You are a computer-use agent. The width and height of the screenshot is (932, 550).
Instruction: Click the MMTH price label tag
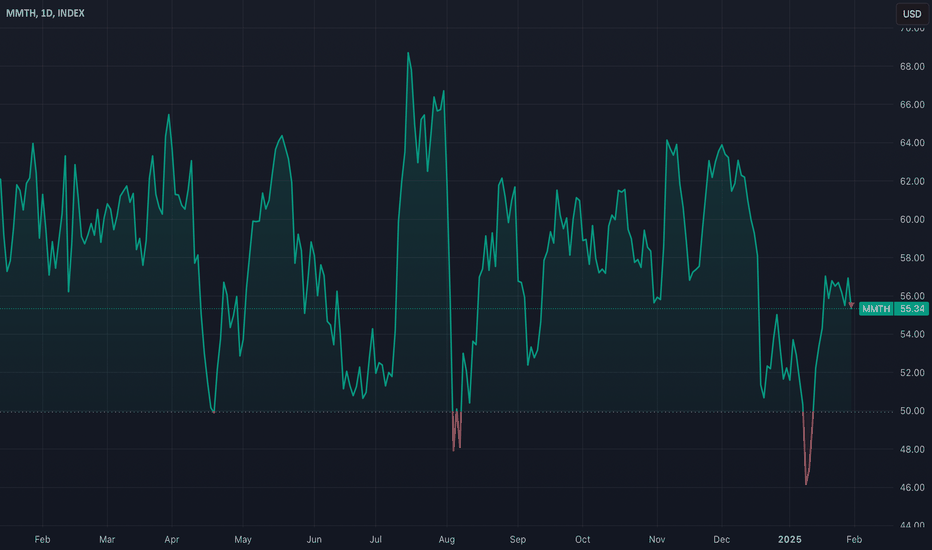(876, 309)
